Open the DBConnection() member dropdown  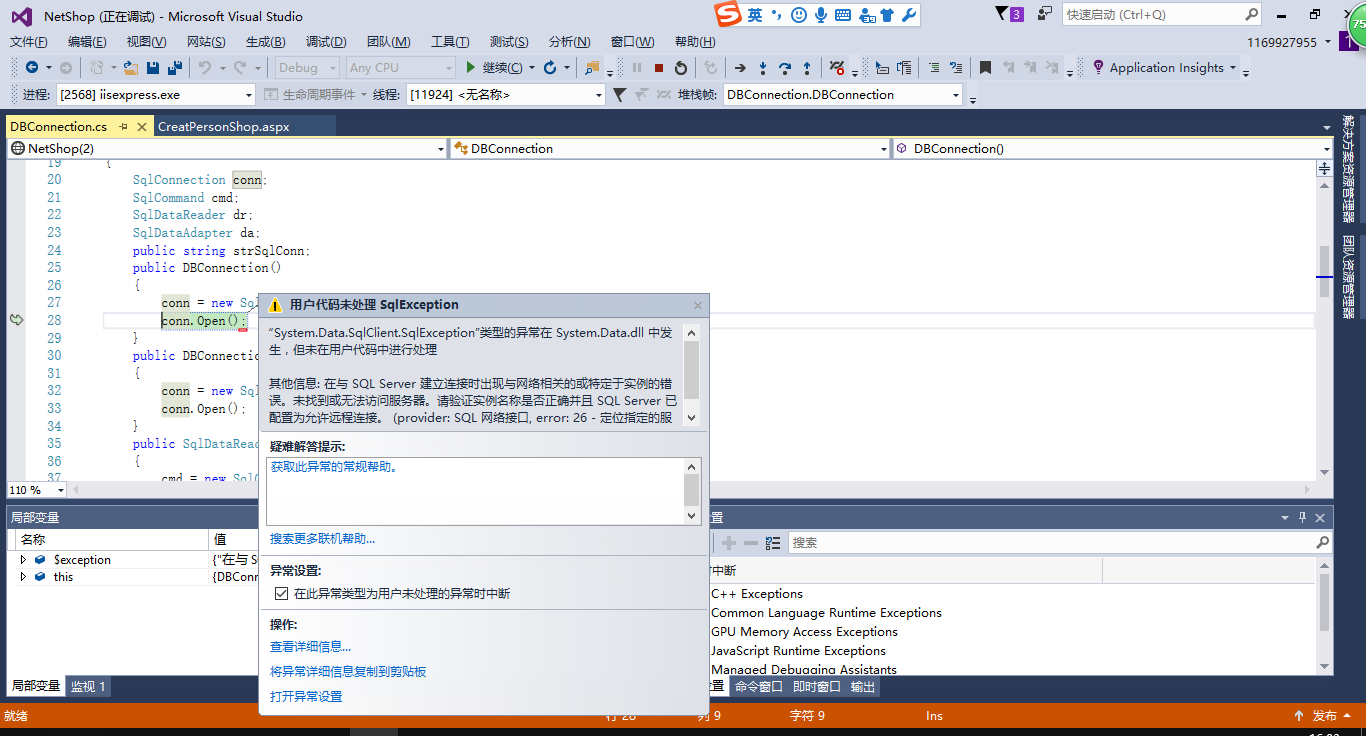(1327, 149)
